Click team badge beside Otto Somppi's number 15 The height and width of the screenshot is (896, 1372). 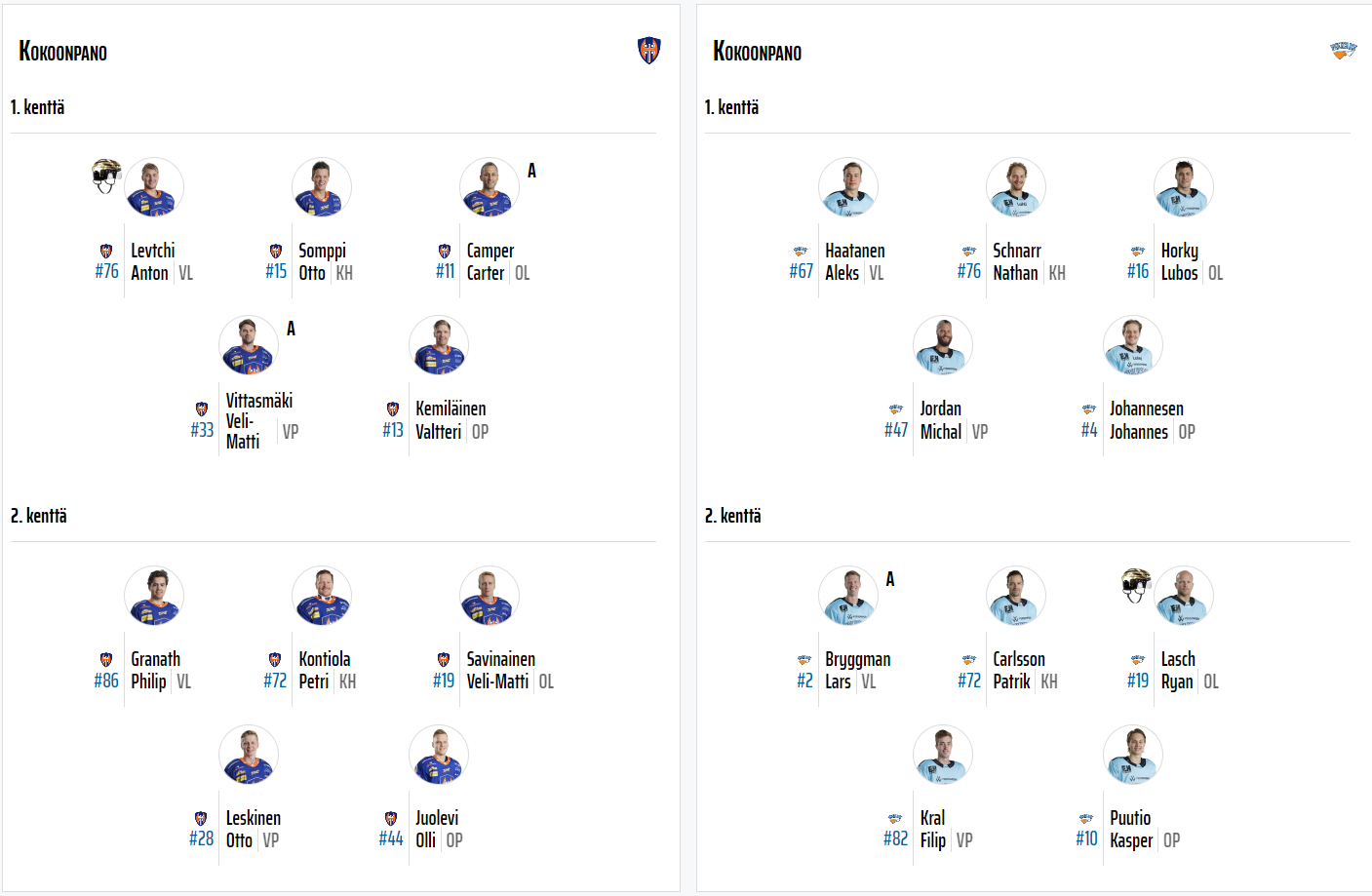coord(275,251)
